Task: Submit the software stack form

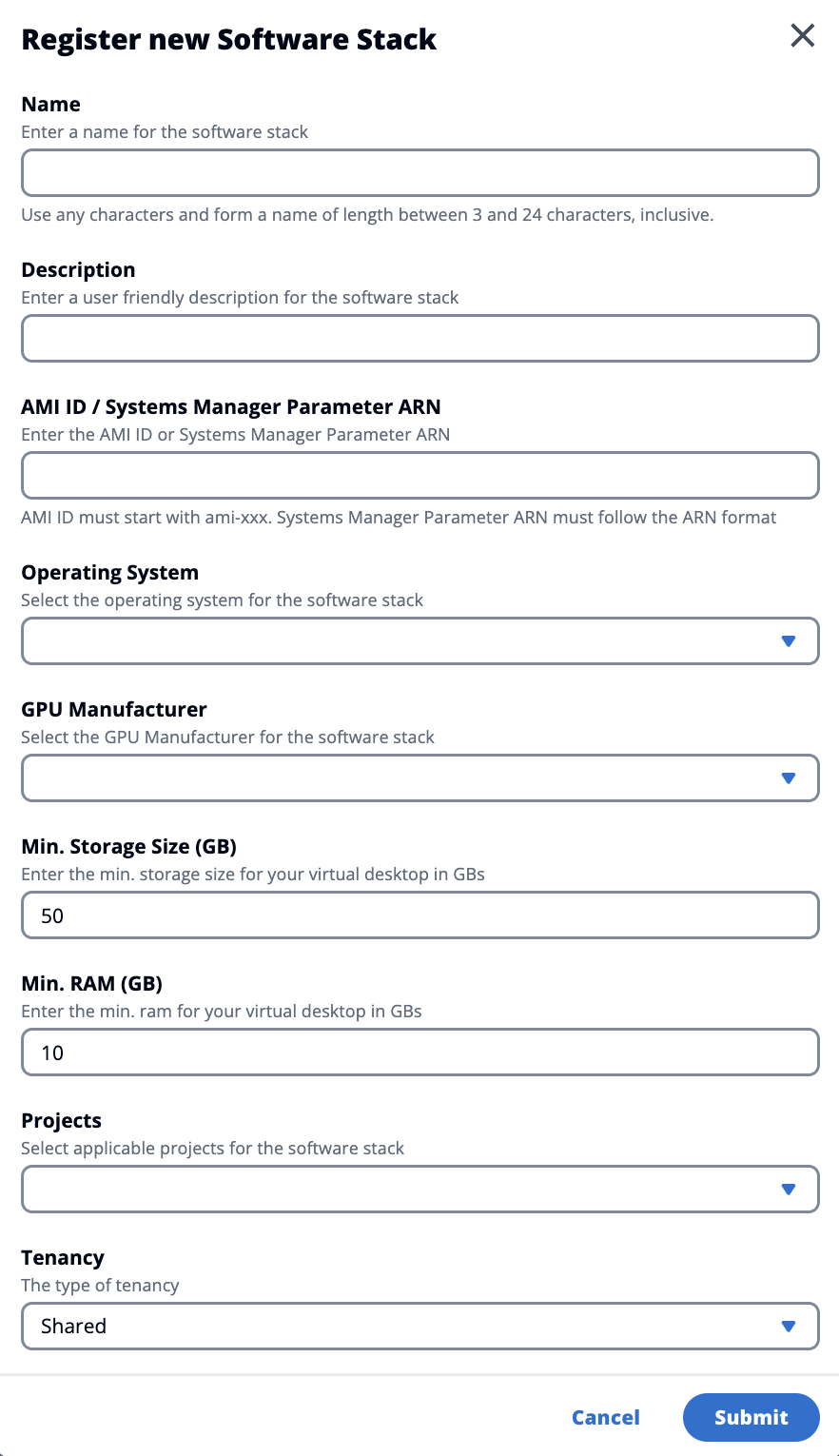Action: (x=751, y=1417)
